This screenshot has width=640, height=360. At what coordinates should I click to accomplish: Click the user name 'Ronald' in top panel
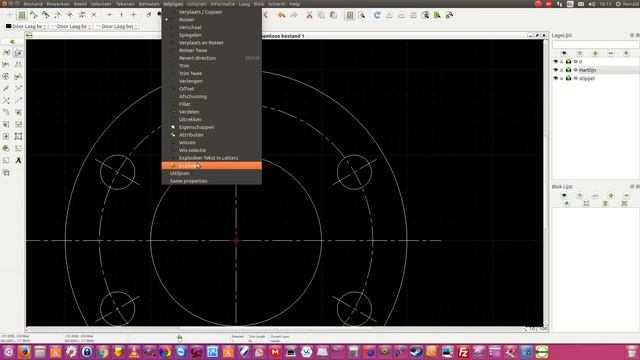631,4
